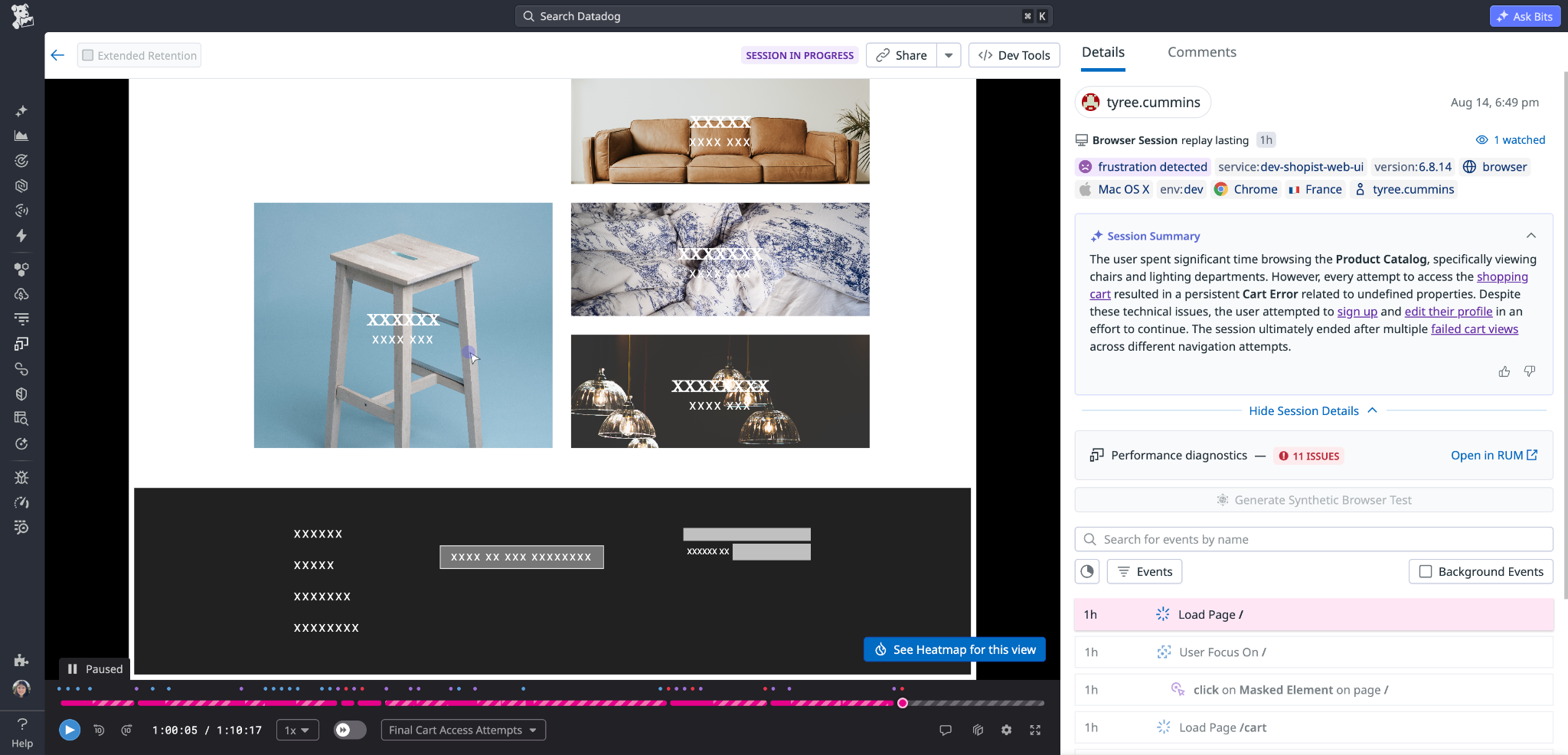Open the Dashboards area-chart sidebar icon
This screenshot has height=755, width=1568.
[21, 136]
